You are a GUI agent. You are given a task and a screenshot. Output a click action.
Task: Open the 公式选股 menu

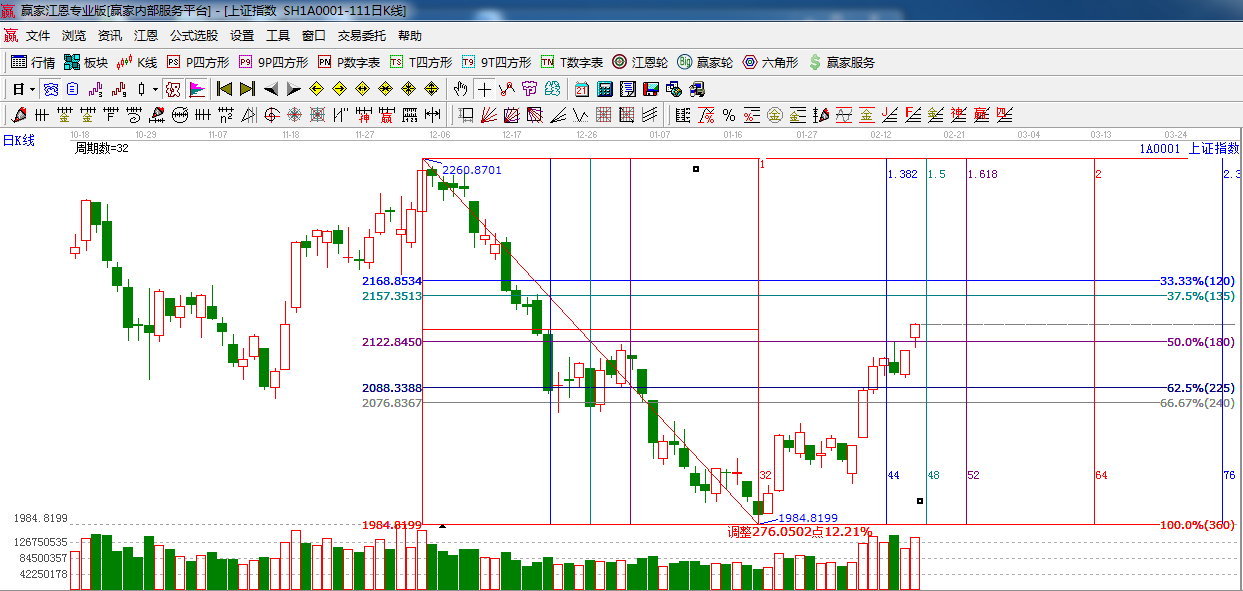(193, 35)
